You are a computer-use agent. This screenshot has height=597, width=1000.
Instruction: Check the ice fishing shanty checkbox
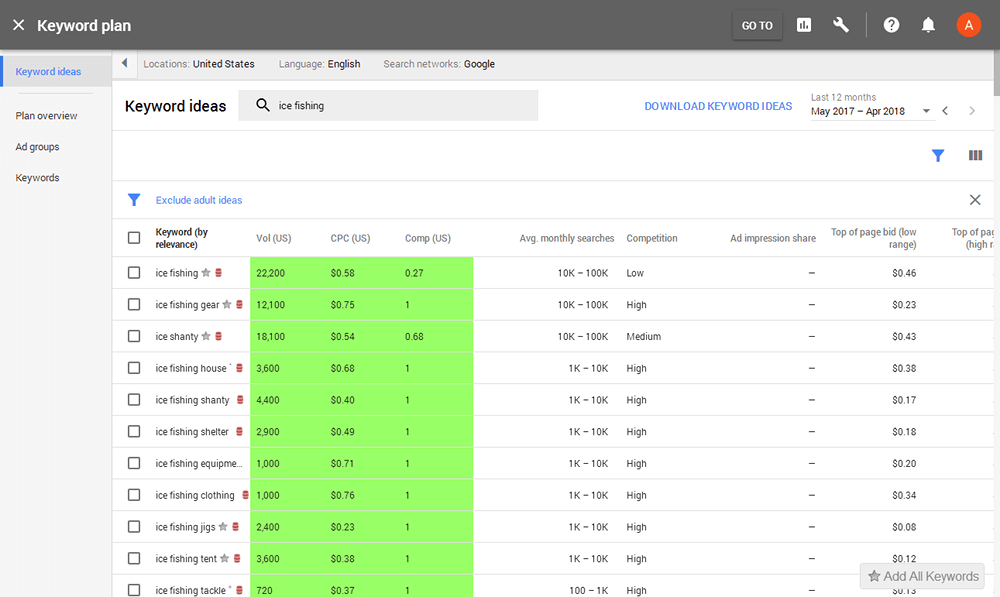(134, 400)
